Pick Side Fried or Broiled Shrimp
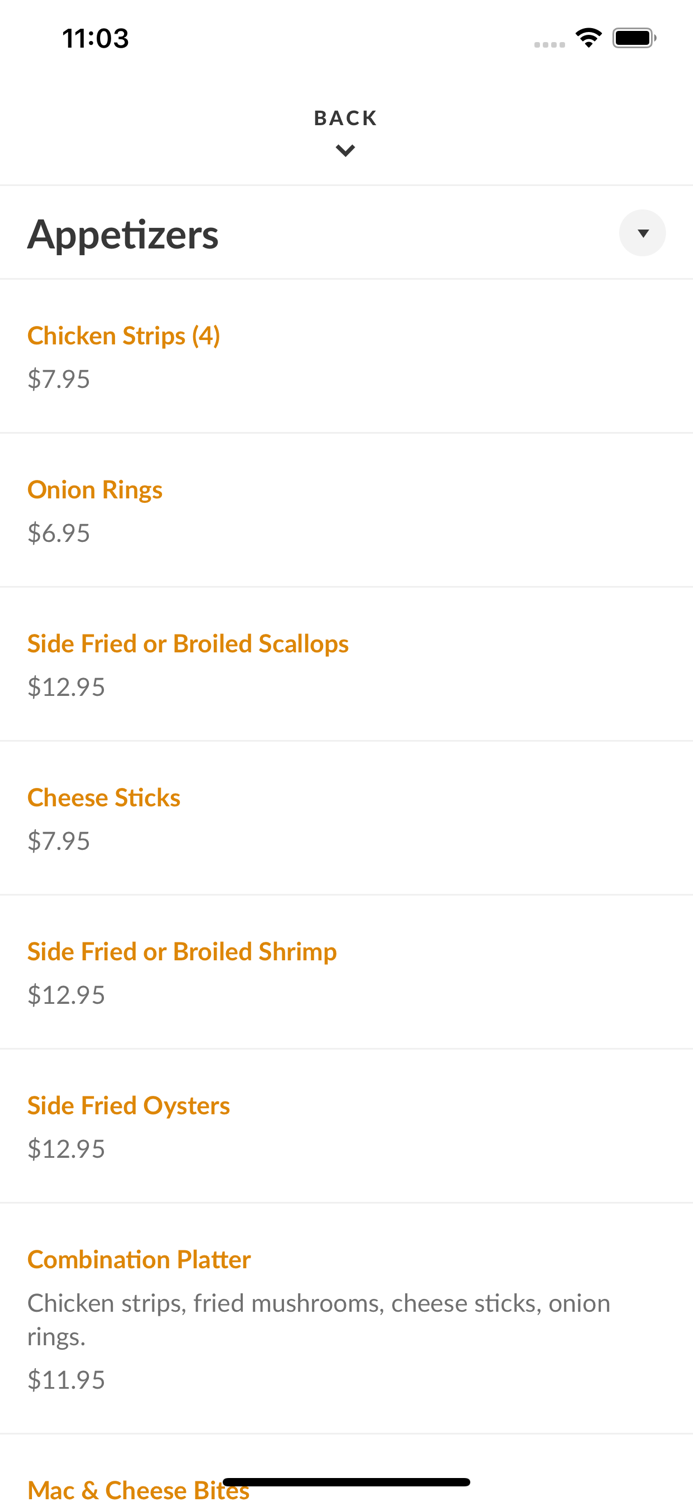Image resolution: width=693 pixels, height=1500 pixels. 182,952
